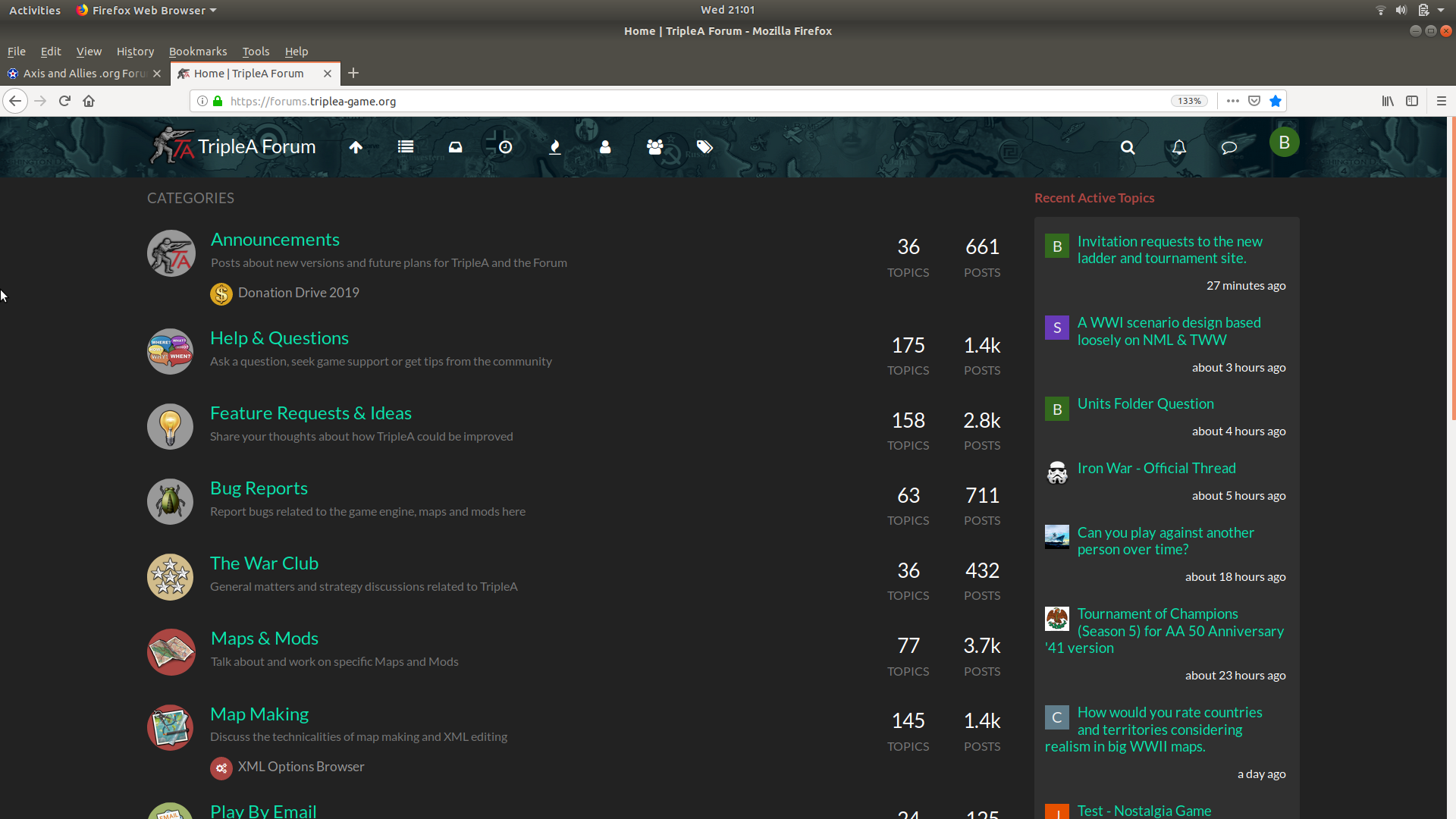
Task: Click the Announcements category soldier icon
Action: (x=171, y=253)
